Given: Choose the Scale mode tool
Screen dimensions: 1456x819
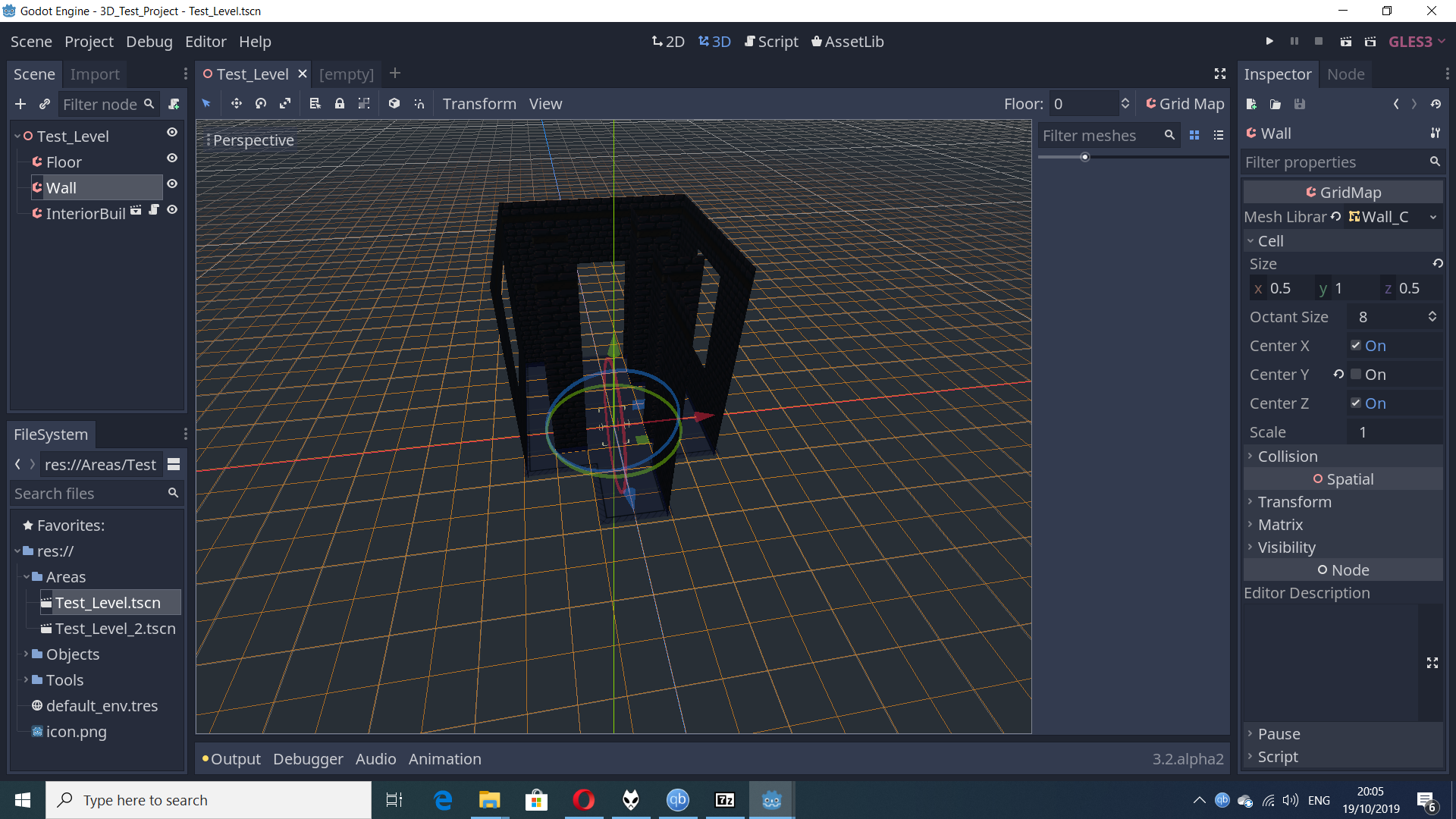Looking at the screenshot, I should [285, 103].
